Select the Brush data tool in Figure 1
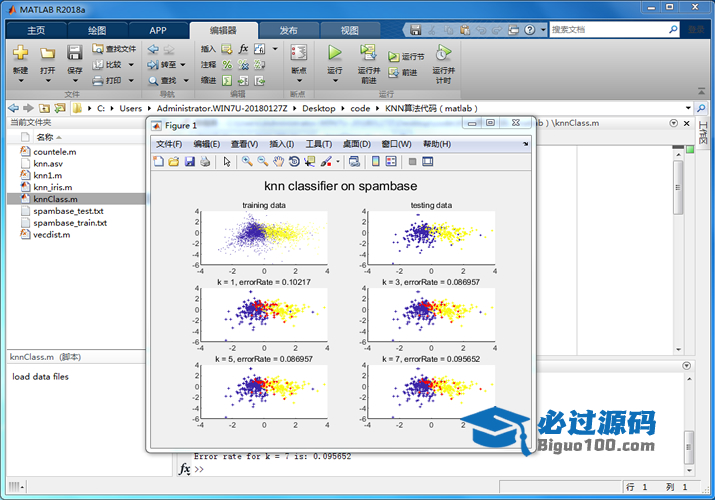 pos(326,161)
